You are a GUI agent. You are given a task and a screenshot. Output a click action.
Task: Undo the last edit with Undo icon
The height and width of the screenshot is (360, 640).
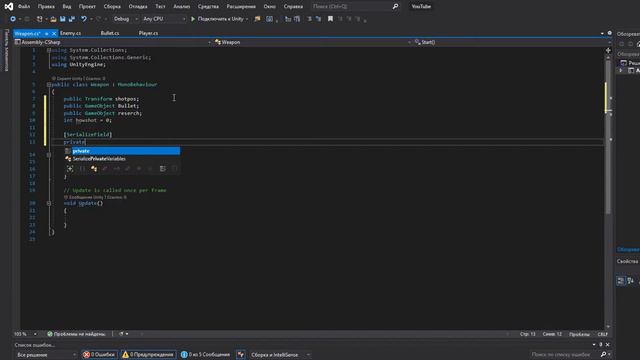84,19
